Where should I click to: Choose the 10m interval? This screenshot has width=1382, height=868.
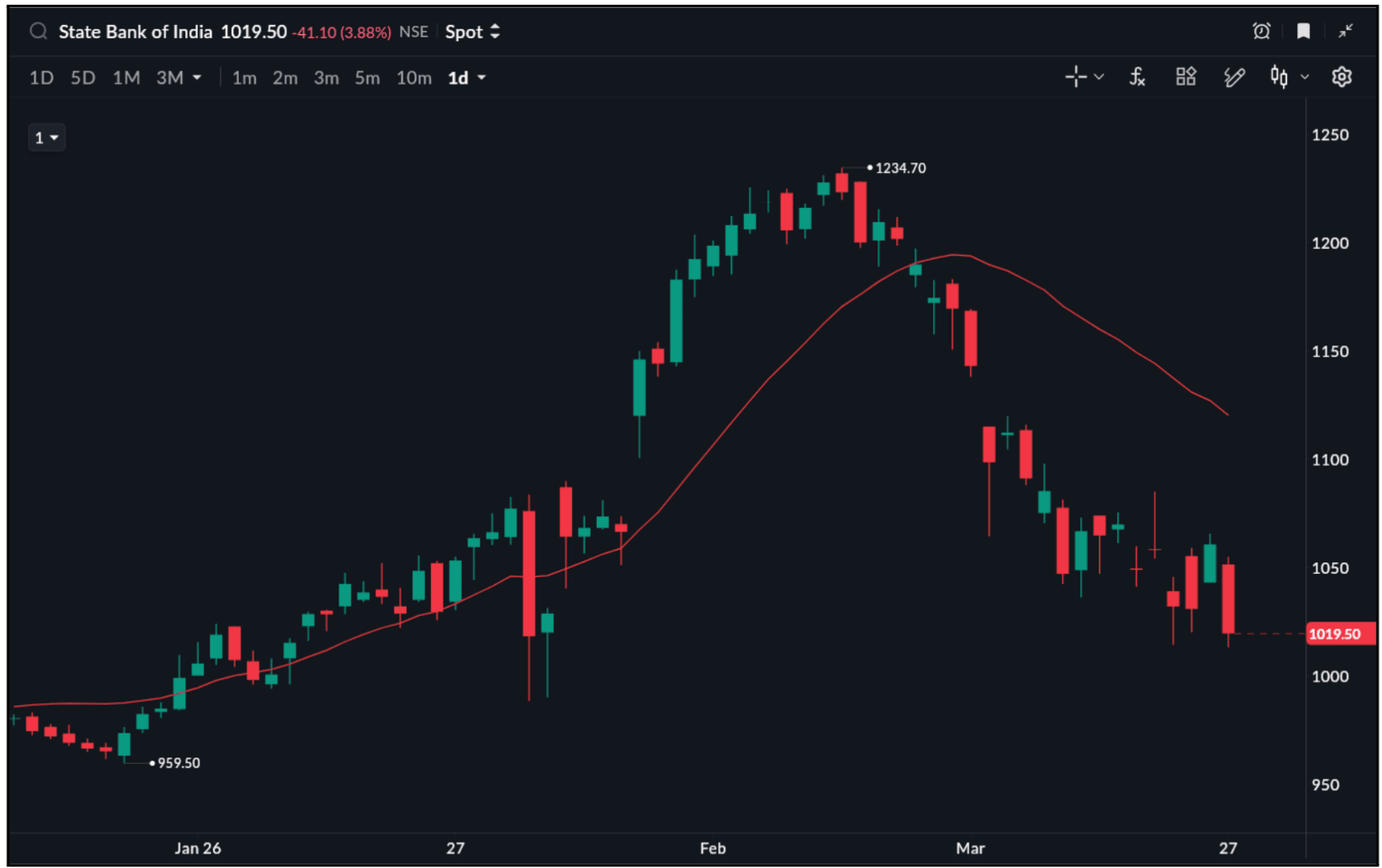click(x=414, y=78)
